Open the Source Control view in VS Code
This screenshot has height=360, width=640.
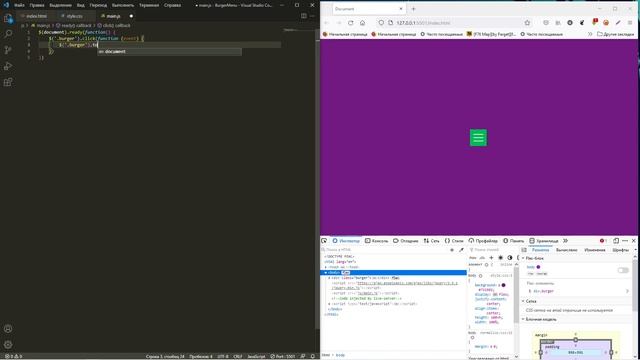pyautogui.click(x=8, y=50)
